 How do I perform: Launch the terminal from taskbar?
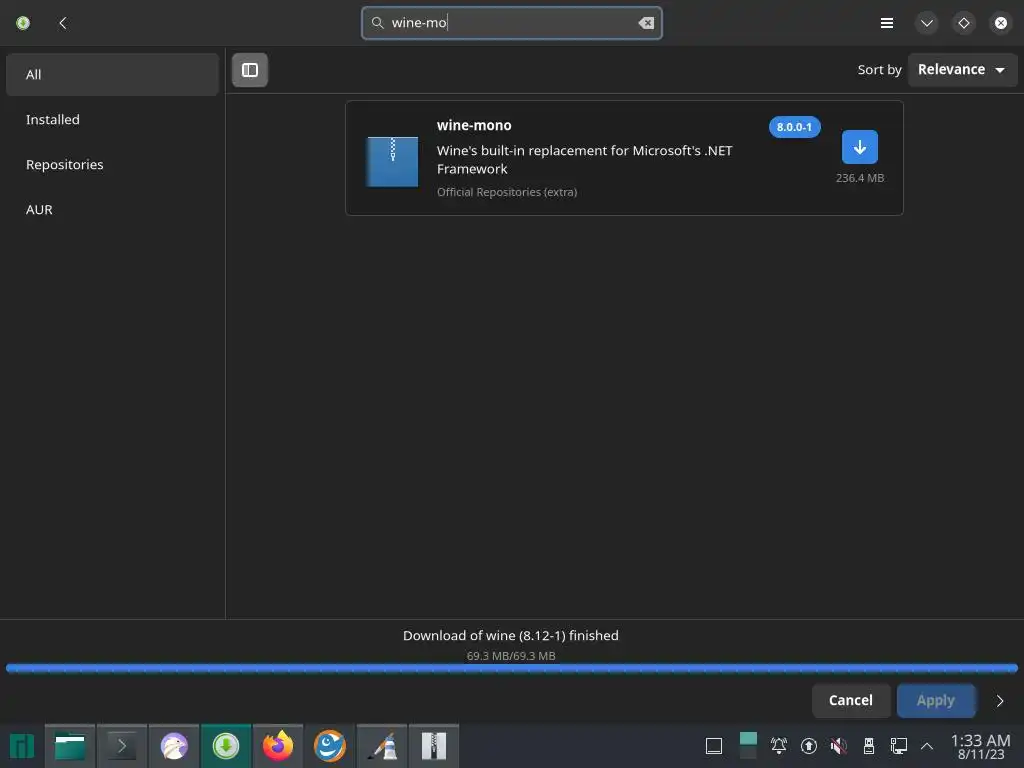[121, 746]
